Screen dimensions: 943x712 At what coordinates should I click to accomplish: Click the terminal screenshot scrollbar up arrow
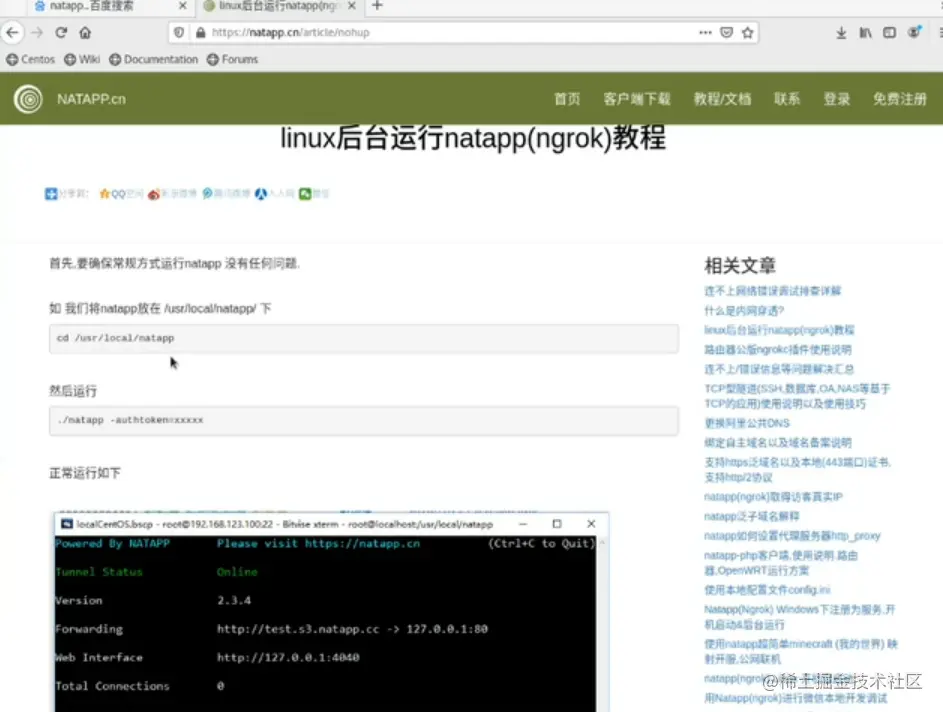(x=602, y=542)
